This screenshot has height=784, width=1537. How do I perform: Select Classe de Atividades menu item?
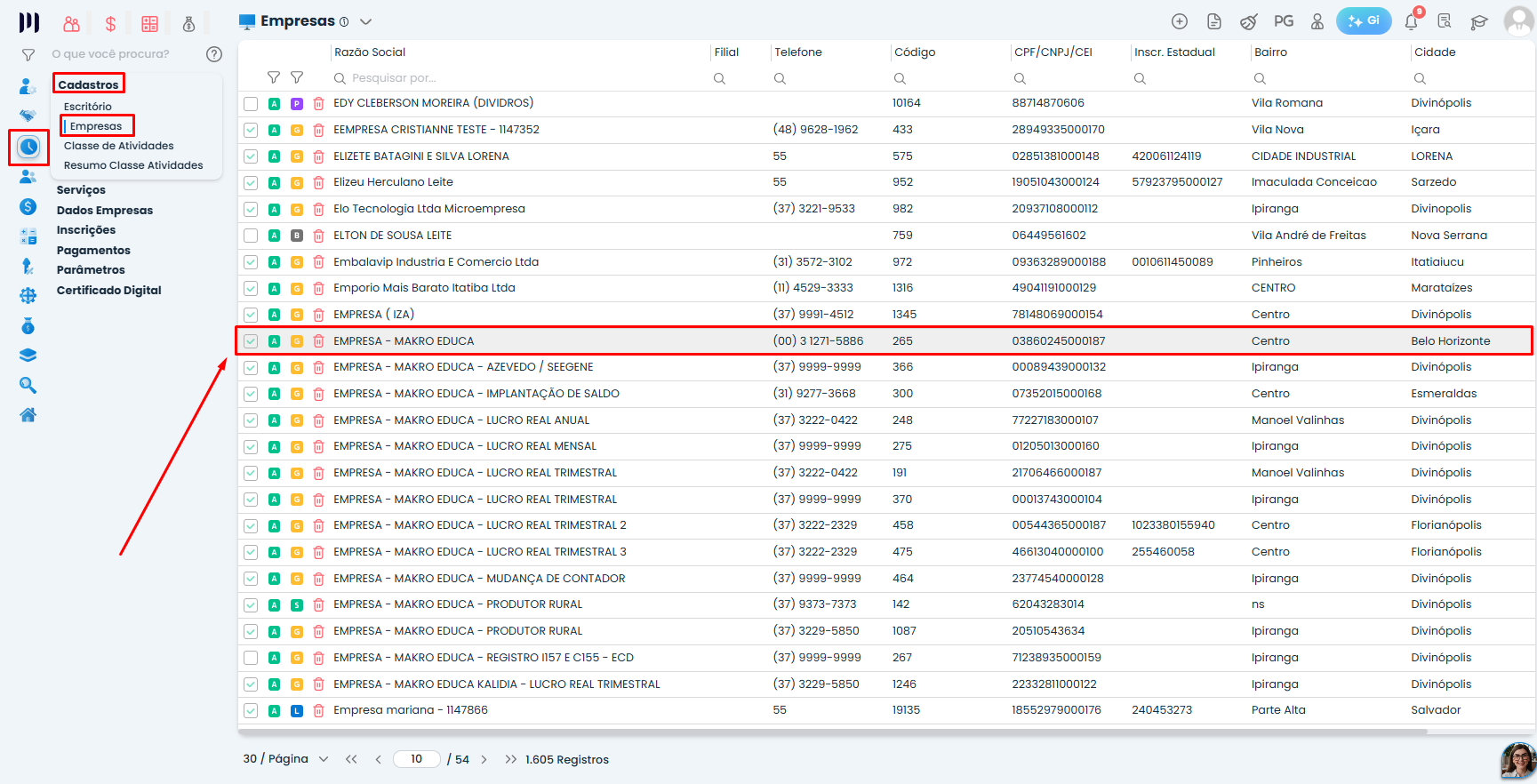coord(119,146)
